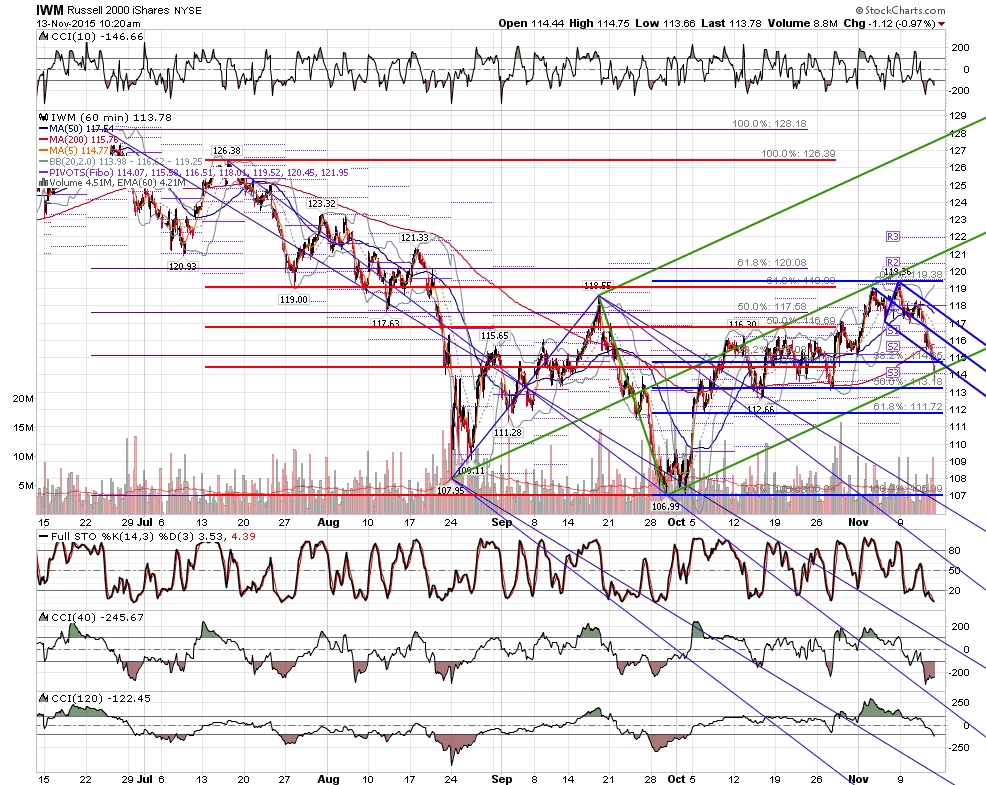The height and width of the screenshot is (785, 986).
Task: Click the red down arrow after Chg
Action: coord(941,24)
